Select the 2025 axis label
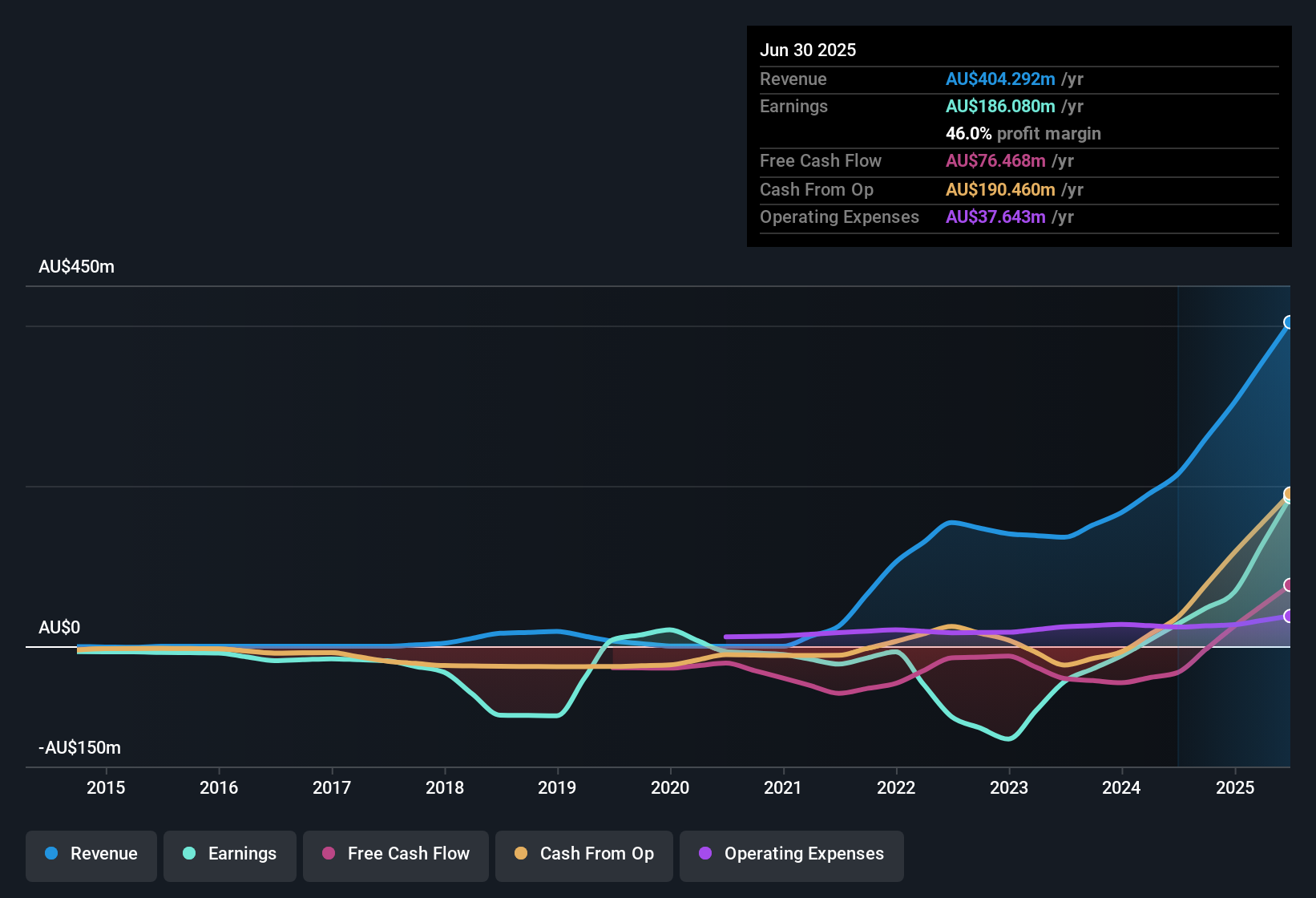 tap(1235, 787)
